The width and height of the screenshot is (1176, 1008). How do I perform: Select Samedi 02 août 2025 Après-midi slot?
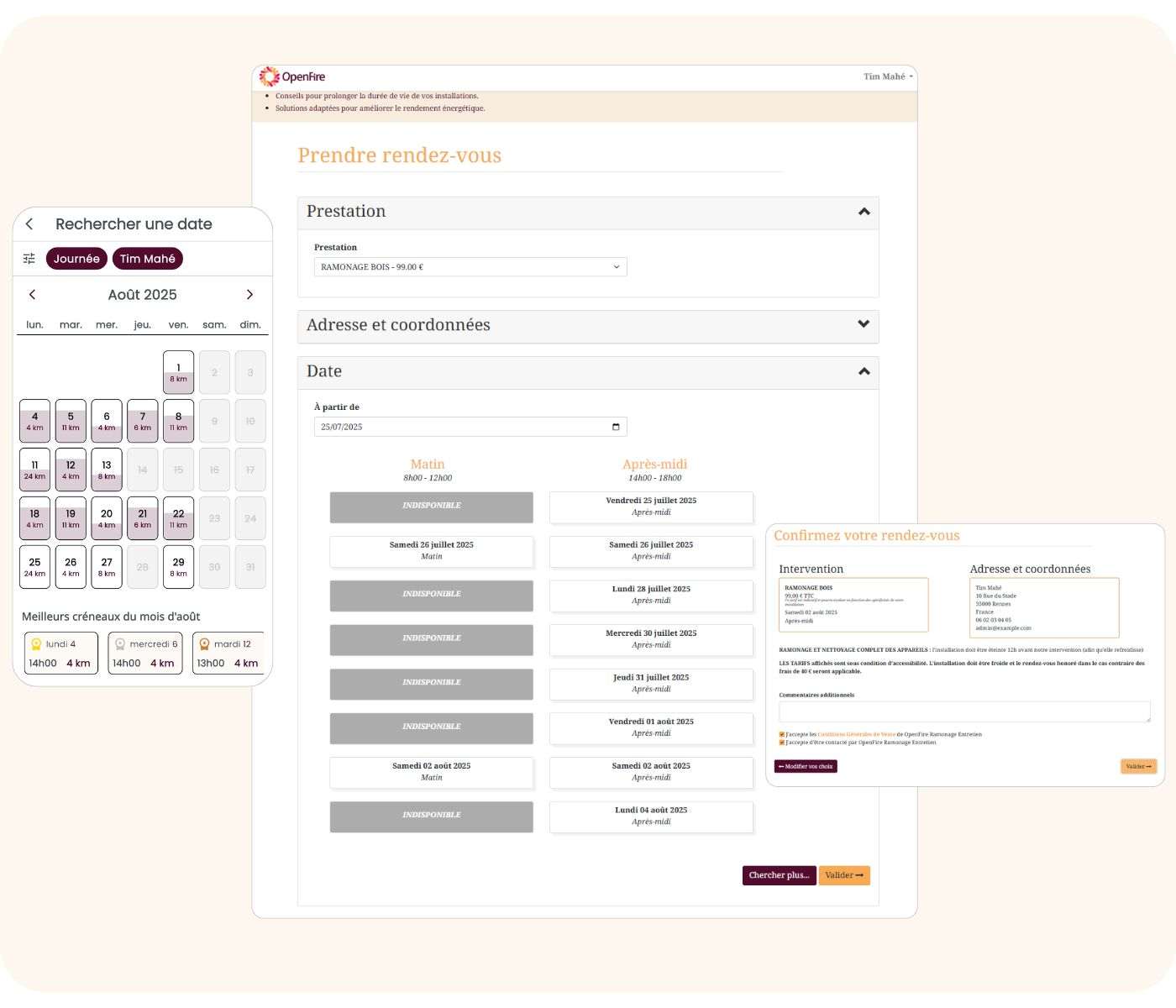651,771
